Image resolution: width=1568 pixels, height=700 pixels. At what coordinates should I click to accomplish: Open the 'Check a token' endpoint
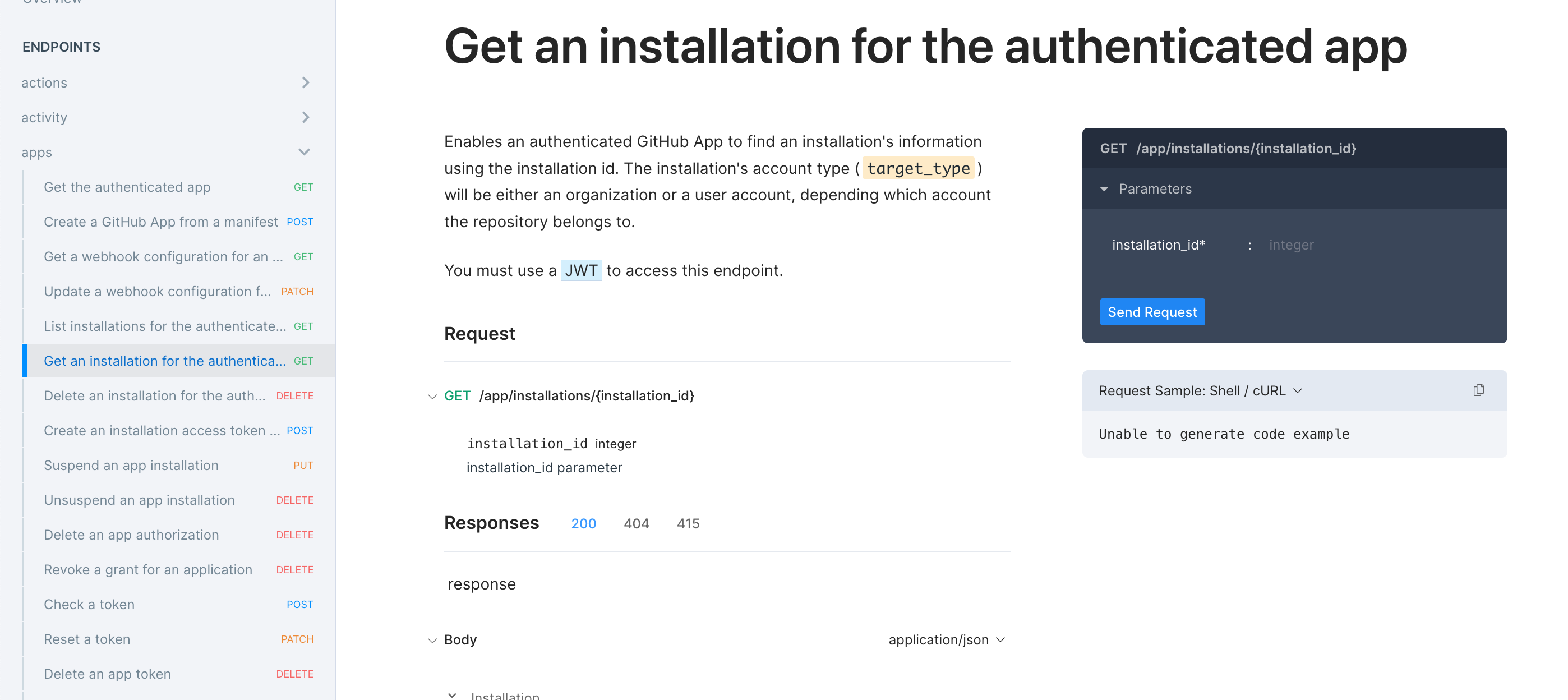tap(89, 604)
